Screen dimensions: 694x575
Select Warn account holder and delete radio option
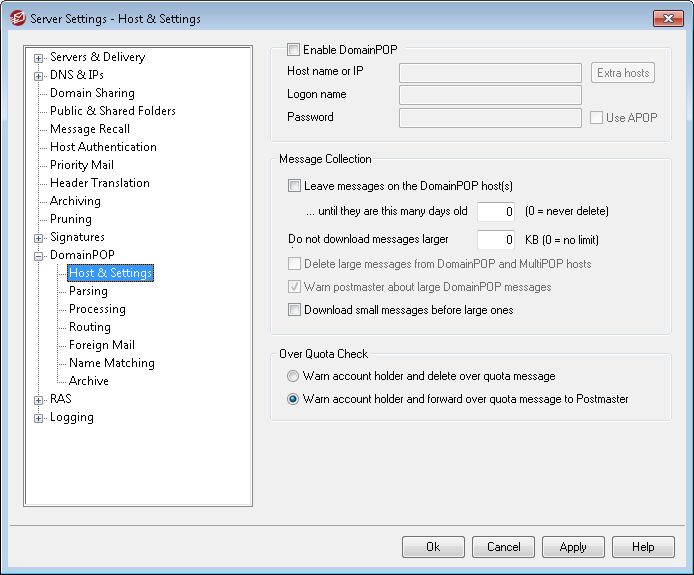[x=293, y=376]
